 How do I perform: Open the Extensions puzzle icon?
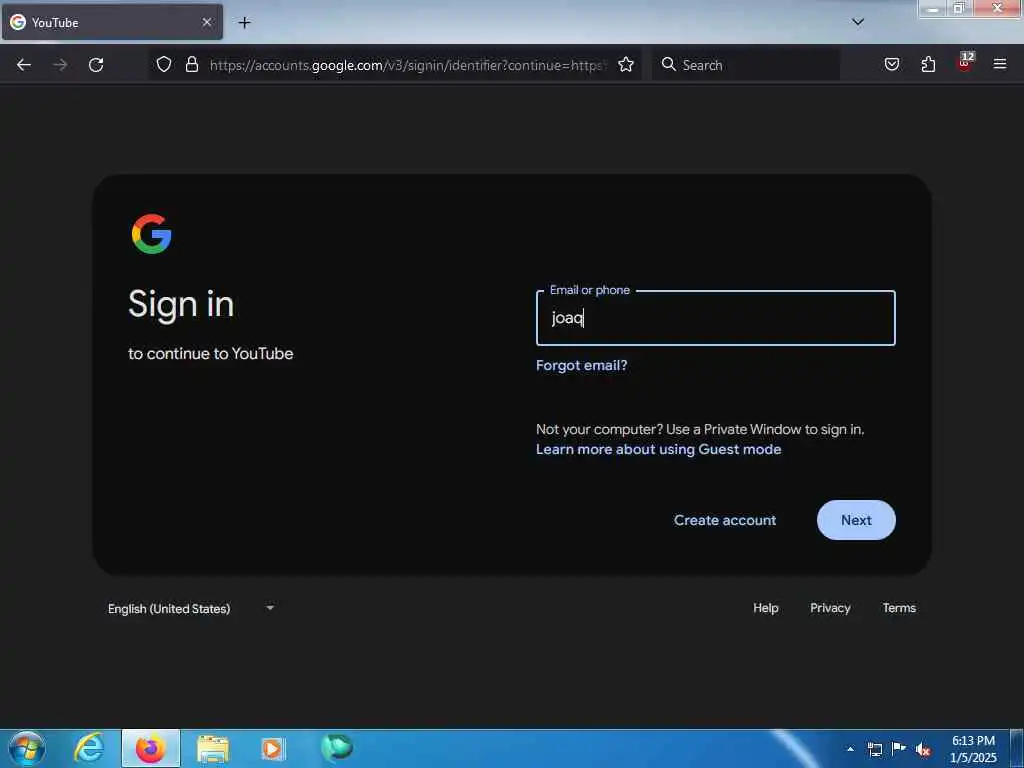928,64
